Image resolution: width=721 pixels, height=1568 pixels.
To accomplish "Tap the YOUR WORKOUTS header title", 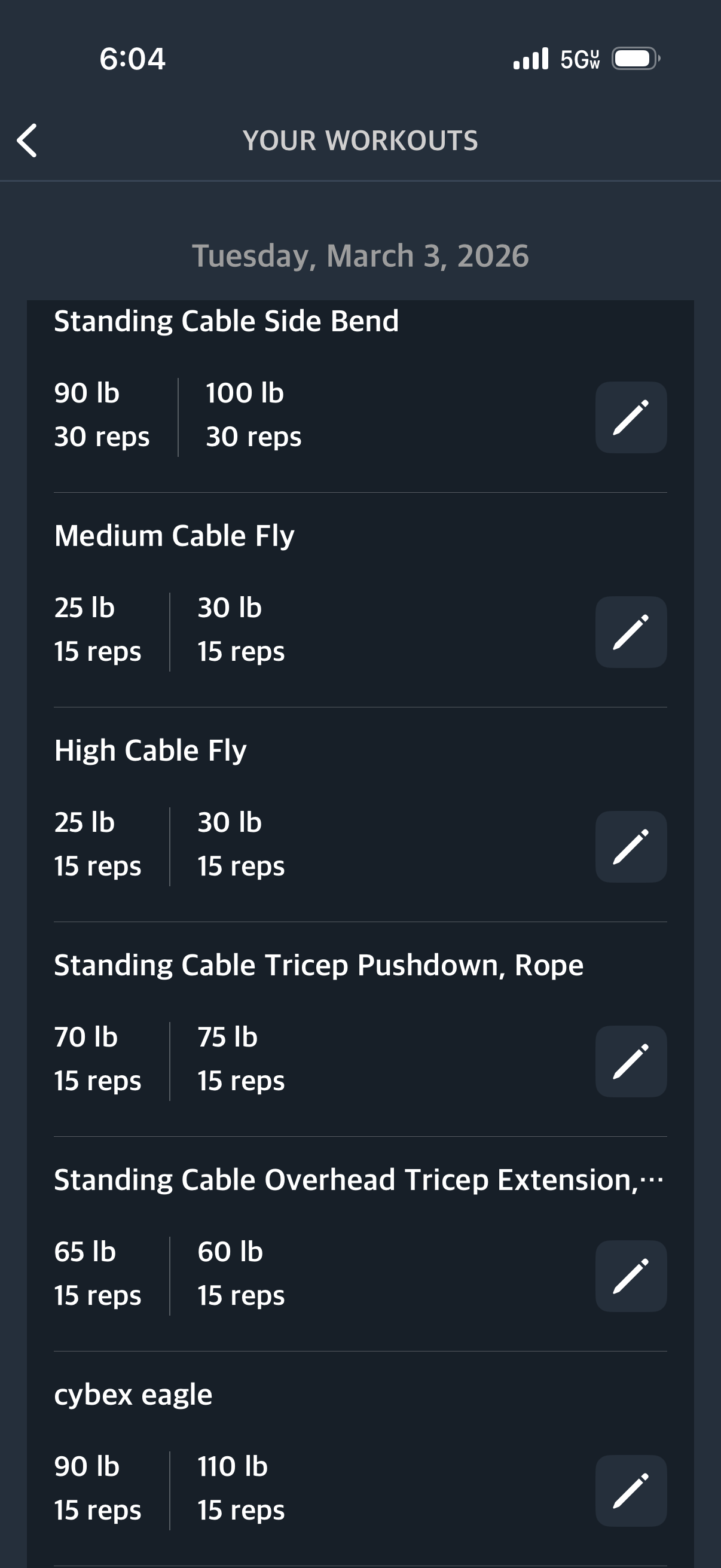I will click(x=360, y=141).
